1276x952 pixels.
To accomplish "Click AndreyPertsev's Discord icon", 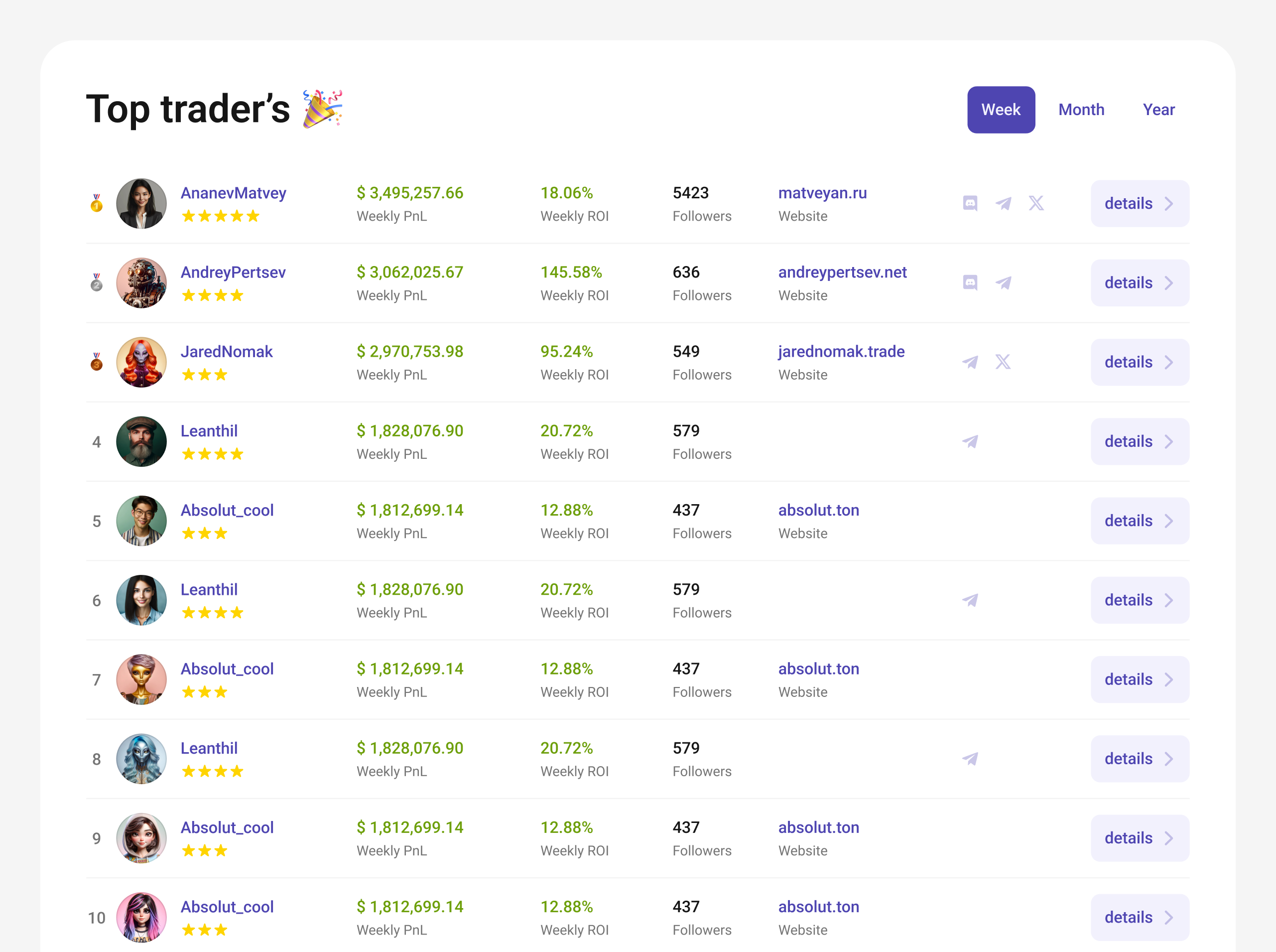I will tap(970, 283).
